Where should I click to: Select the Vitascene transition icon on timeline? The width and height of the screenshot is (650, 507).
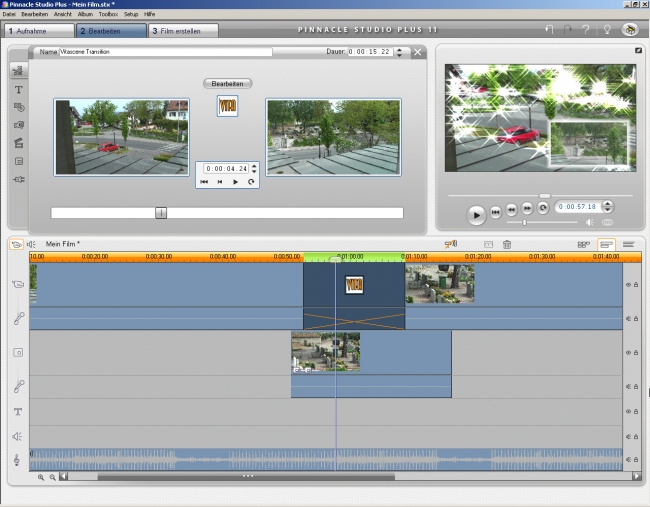pyautogui.click(x=354, y=286)
